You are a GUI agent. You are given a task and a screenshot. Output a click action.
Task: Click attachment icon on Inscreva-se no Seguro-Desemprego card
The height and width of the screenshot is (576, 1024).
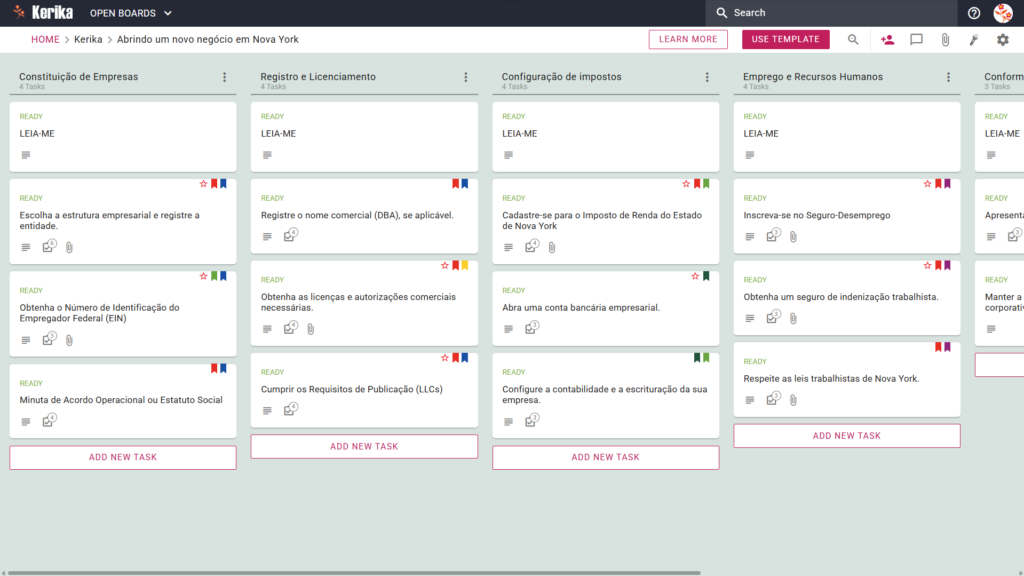coord(793,236)
